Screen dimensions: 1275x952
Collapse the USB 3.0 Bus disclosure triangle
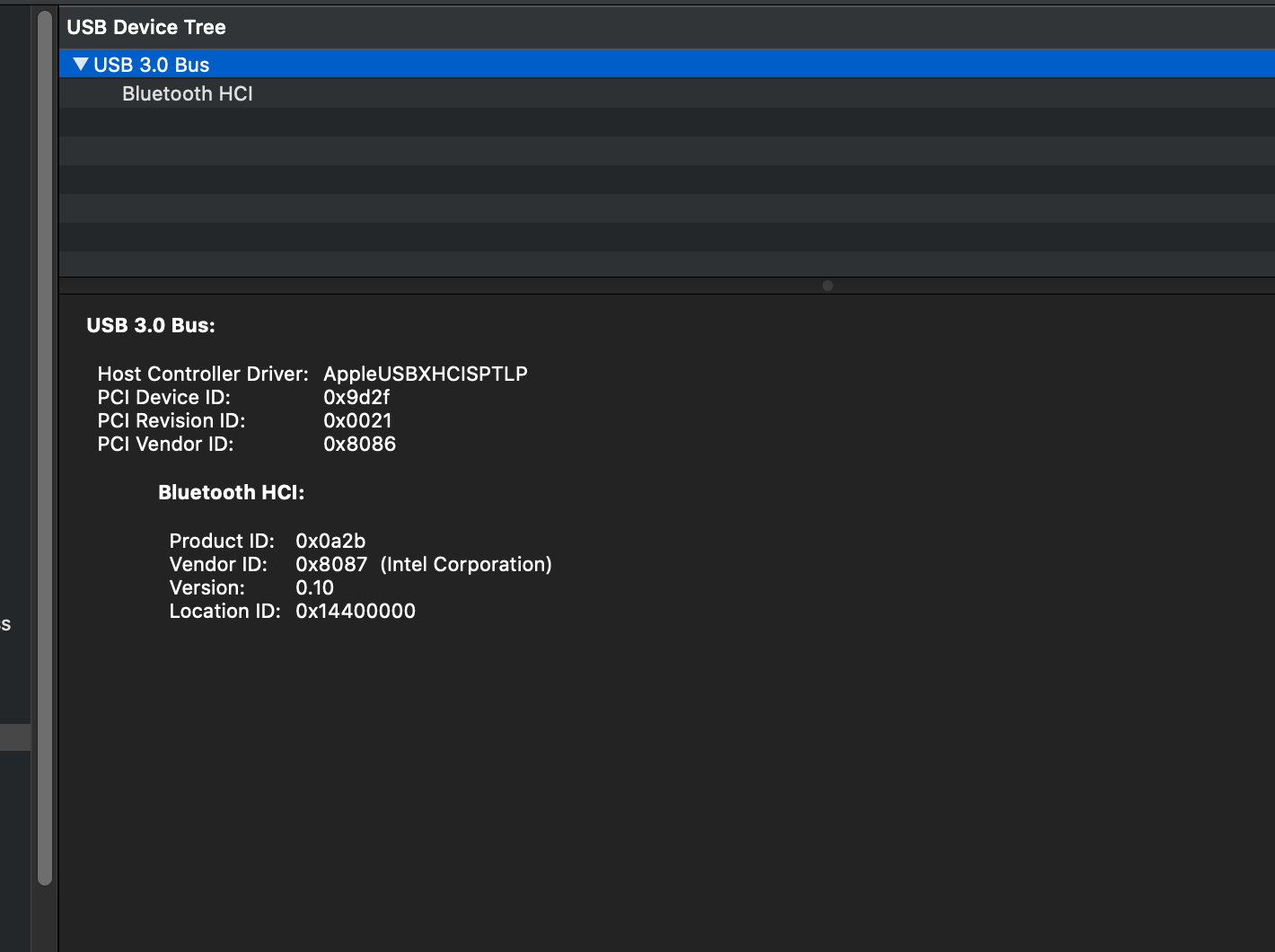click(x=81, y=64)
